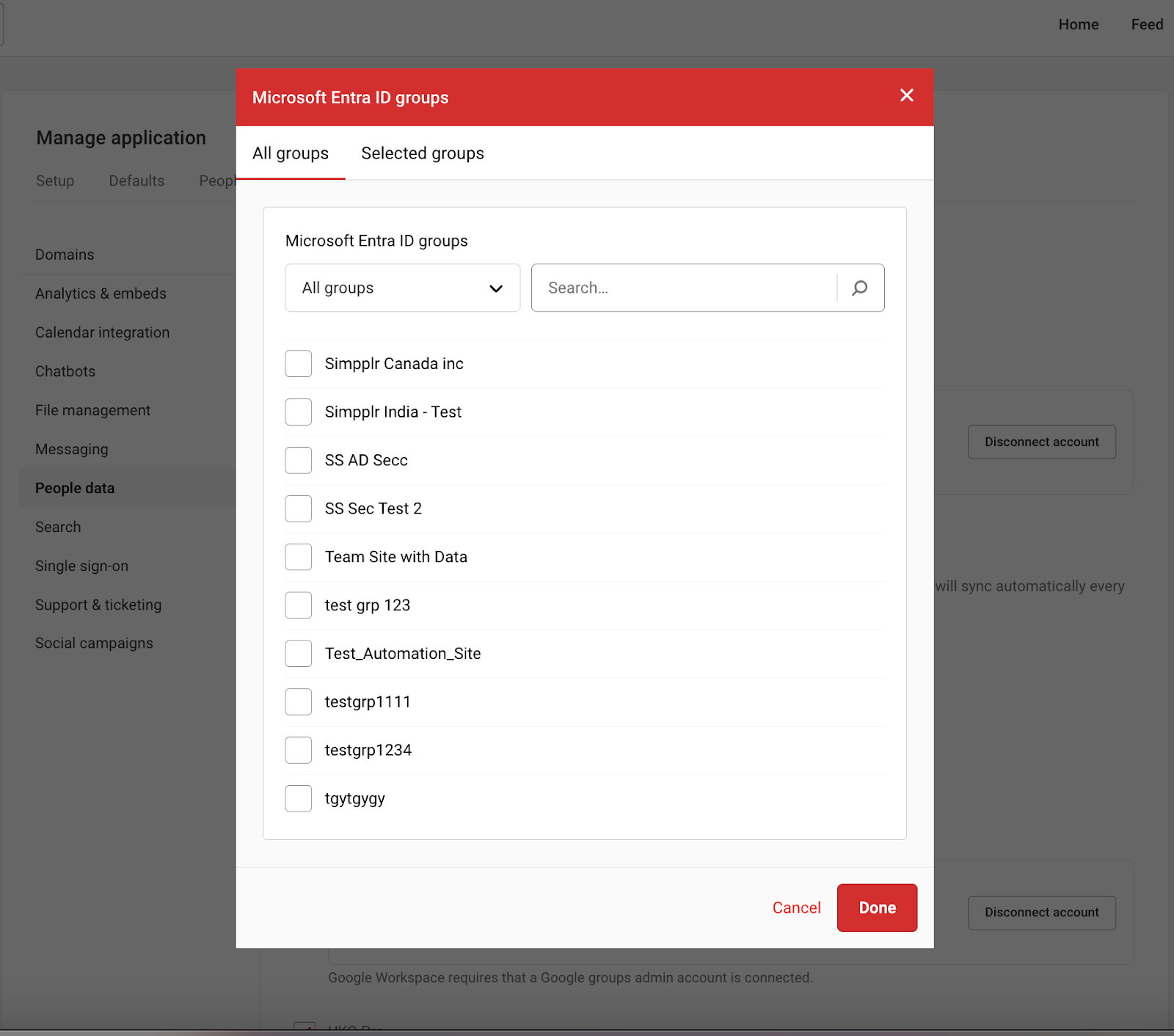Click the Team Site with Data label
1174x1036 pixels.
click(x=396, y=557)
